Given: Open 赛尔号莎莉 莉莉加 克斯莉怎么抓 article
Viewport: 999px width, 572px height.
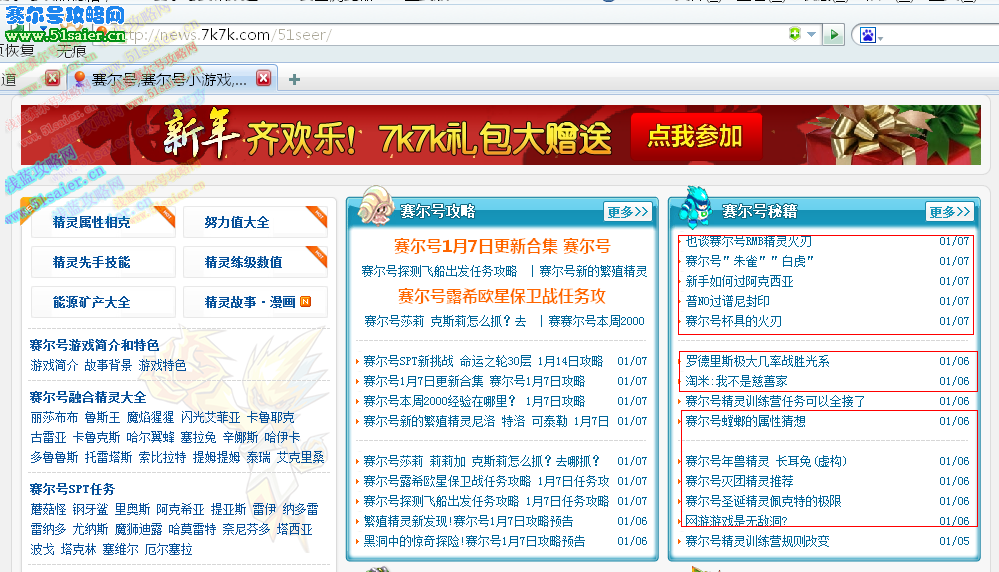Looking at the screenshot, I should point(481,461).
